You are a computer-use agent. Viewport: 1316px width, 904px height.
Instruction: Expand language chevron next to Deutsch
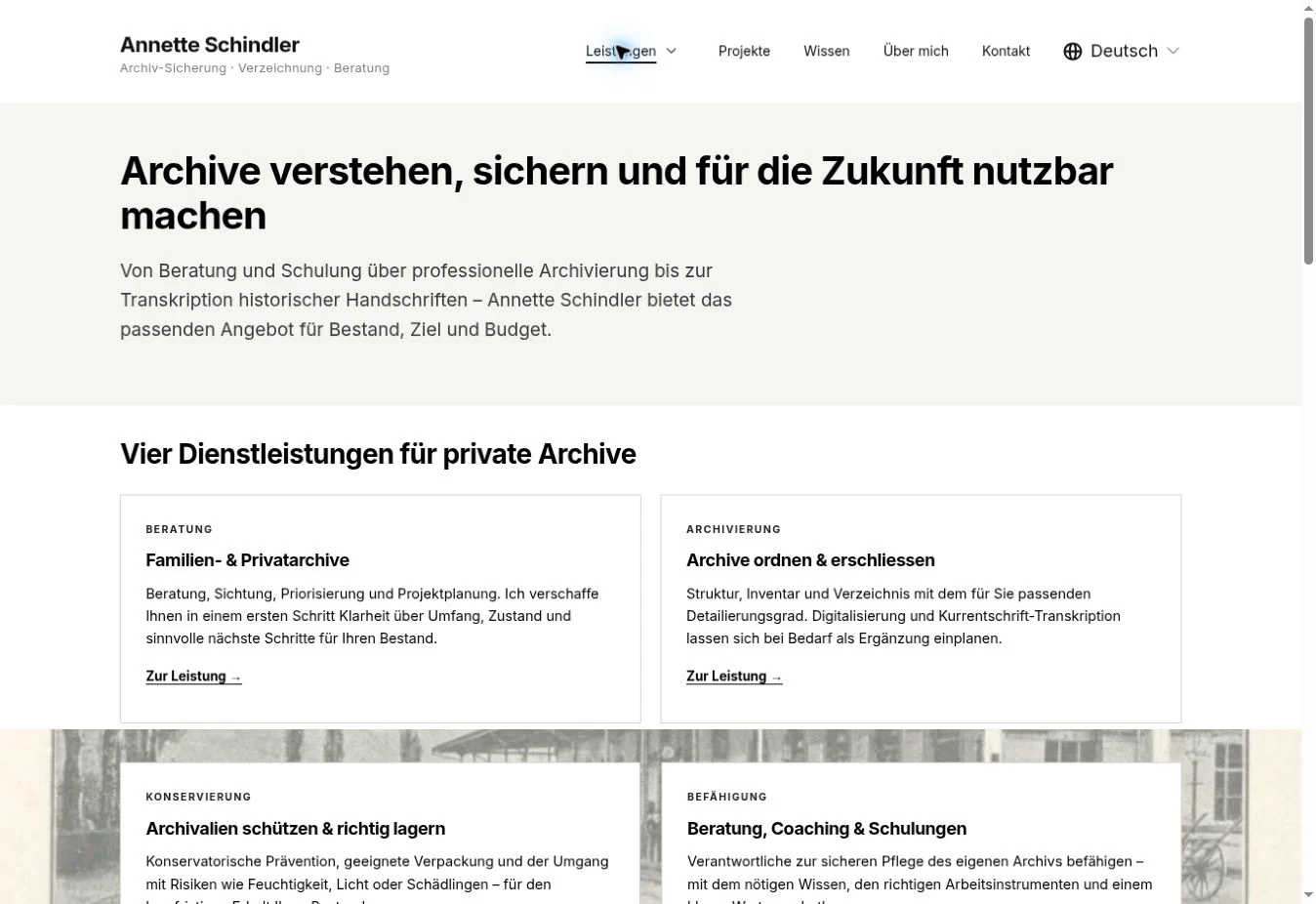[1173, 51]
